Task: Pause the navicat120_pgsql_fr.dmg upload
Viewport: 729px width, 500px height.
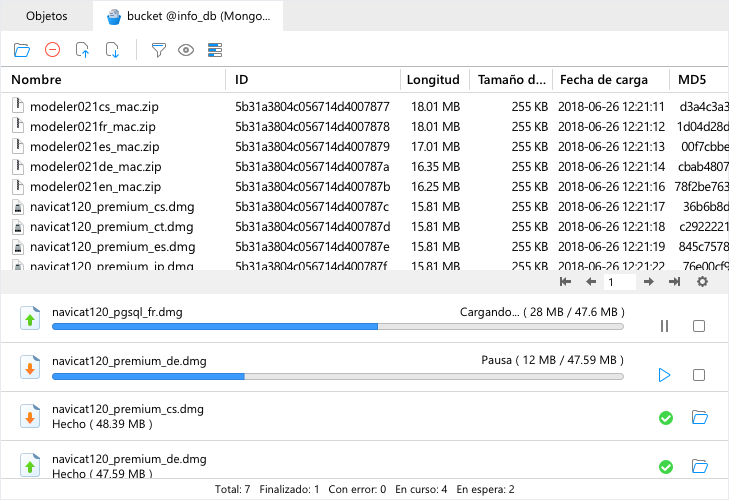Action: (664, 326)
